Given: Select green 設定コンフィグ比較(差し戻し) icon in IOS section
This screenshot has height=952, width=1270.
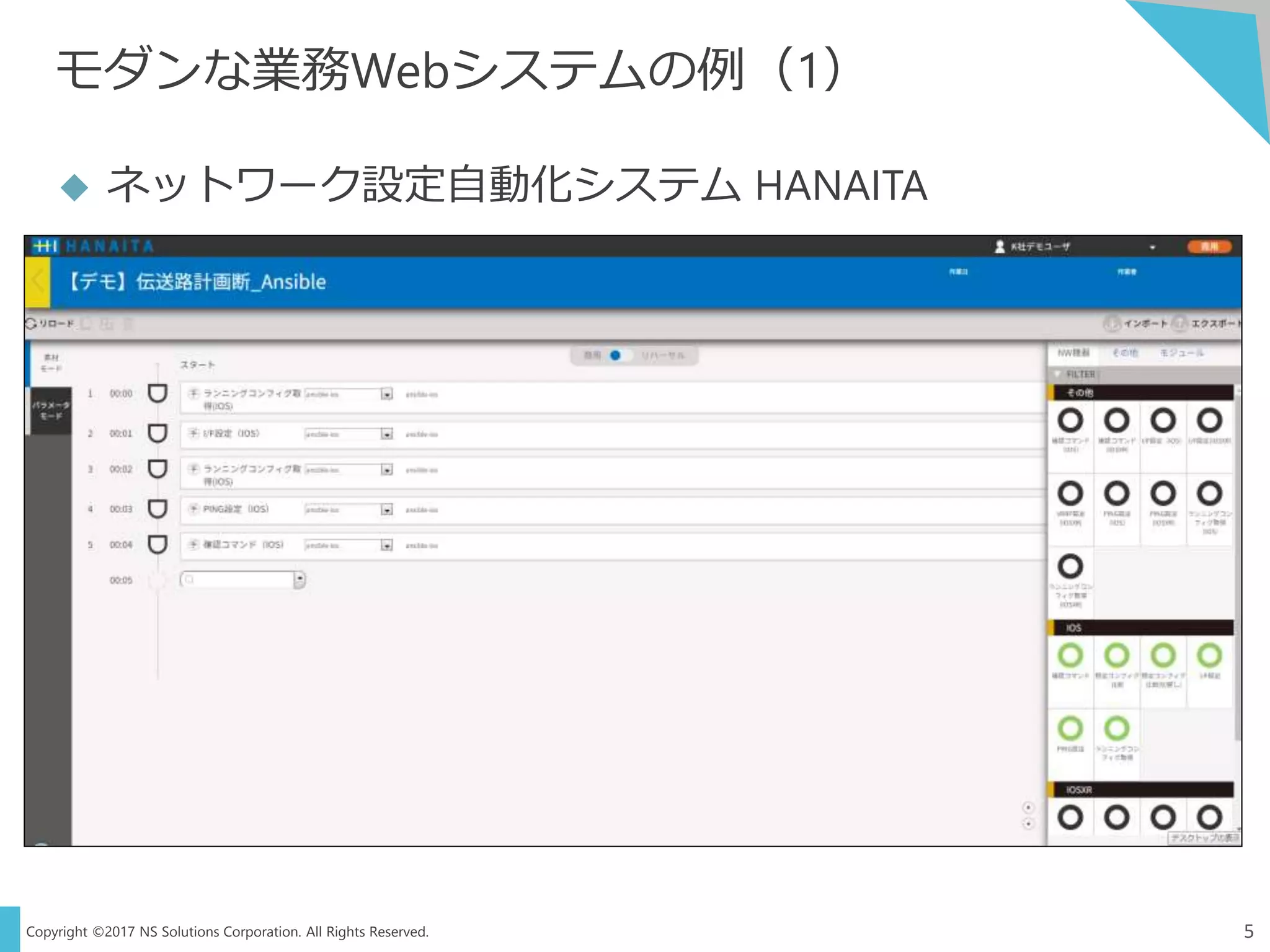Looking at the screenshot, I should (x=1163, y=655).
